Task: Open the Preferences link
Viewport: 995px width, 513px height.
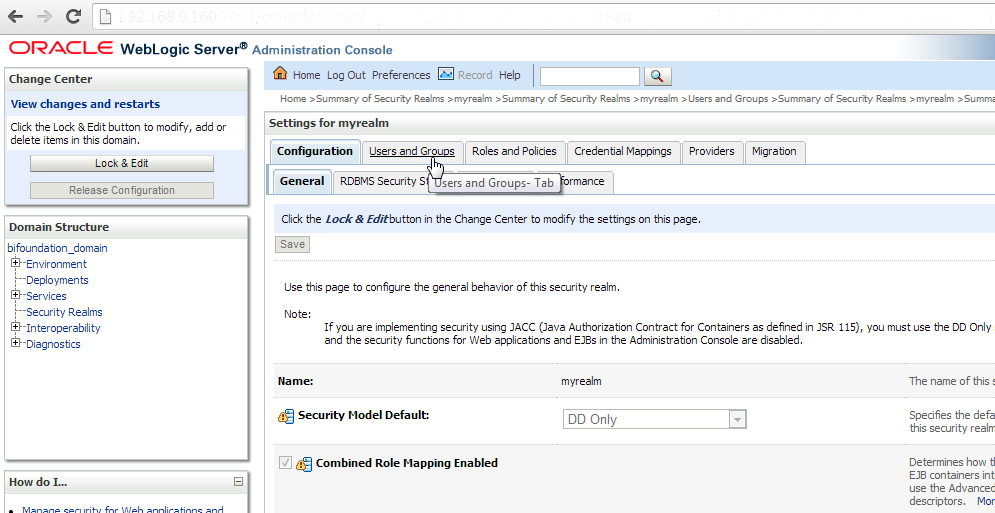Action: pos(401,75)
